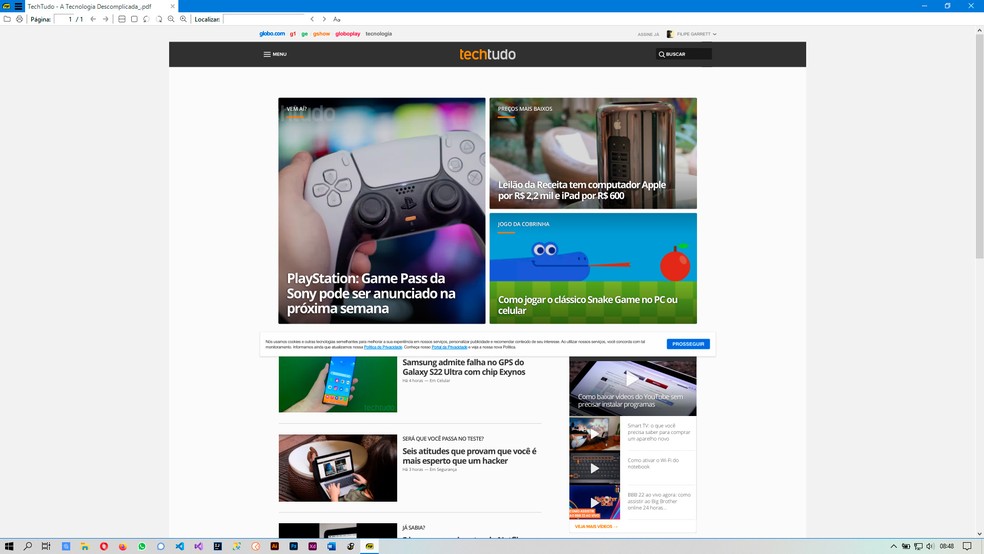984x554 pixels.
Task: Toggle match case (Aa) for search
Action: click(x=337, y=19)
